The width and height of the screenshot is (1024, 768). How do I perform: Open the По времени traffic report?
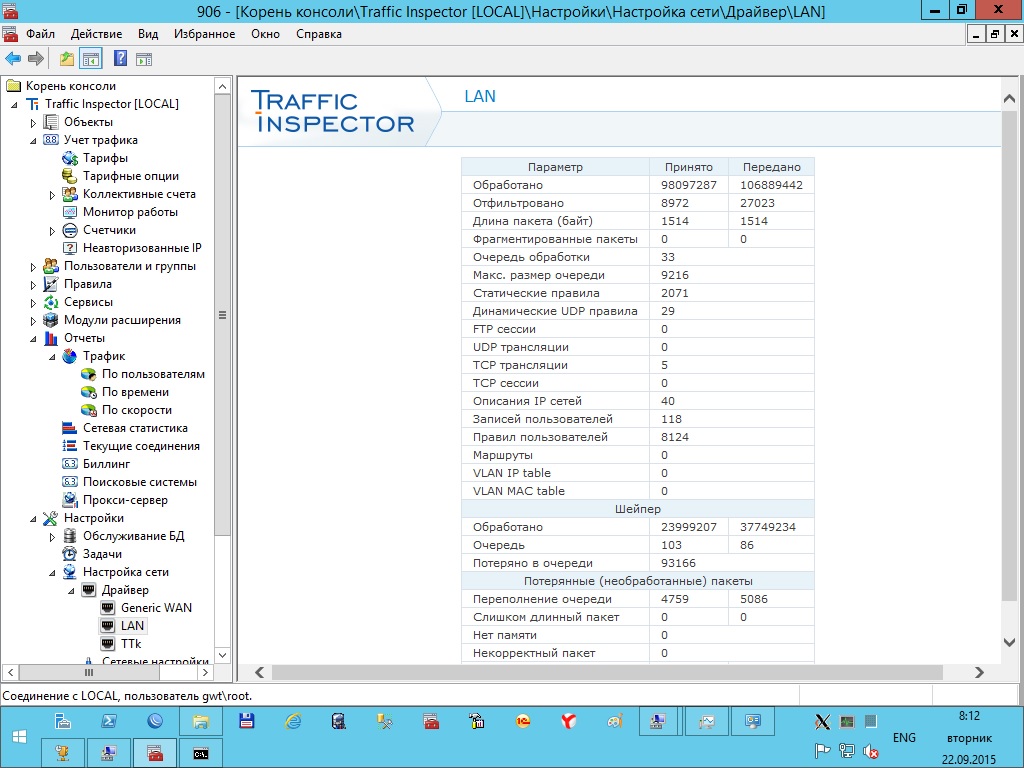(x=135, y=392)
